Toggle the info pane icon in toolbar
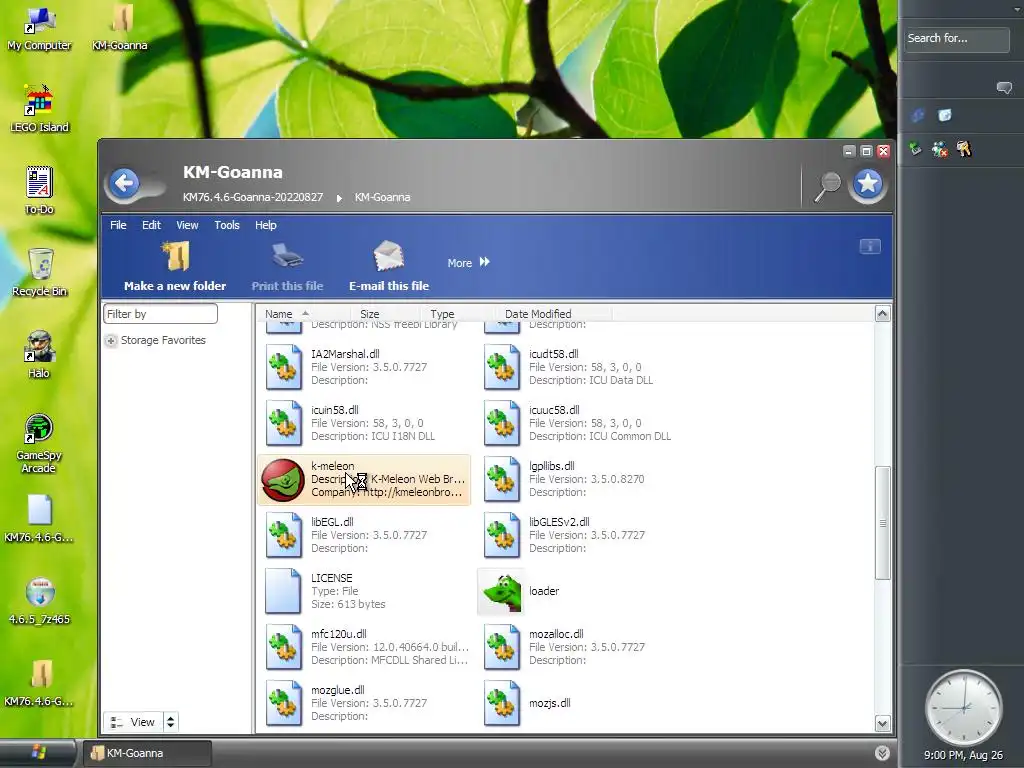The height and width of the screenshot is (768, 1024). click(x=870, y=246)
